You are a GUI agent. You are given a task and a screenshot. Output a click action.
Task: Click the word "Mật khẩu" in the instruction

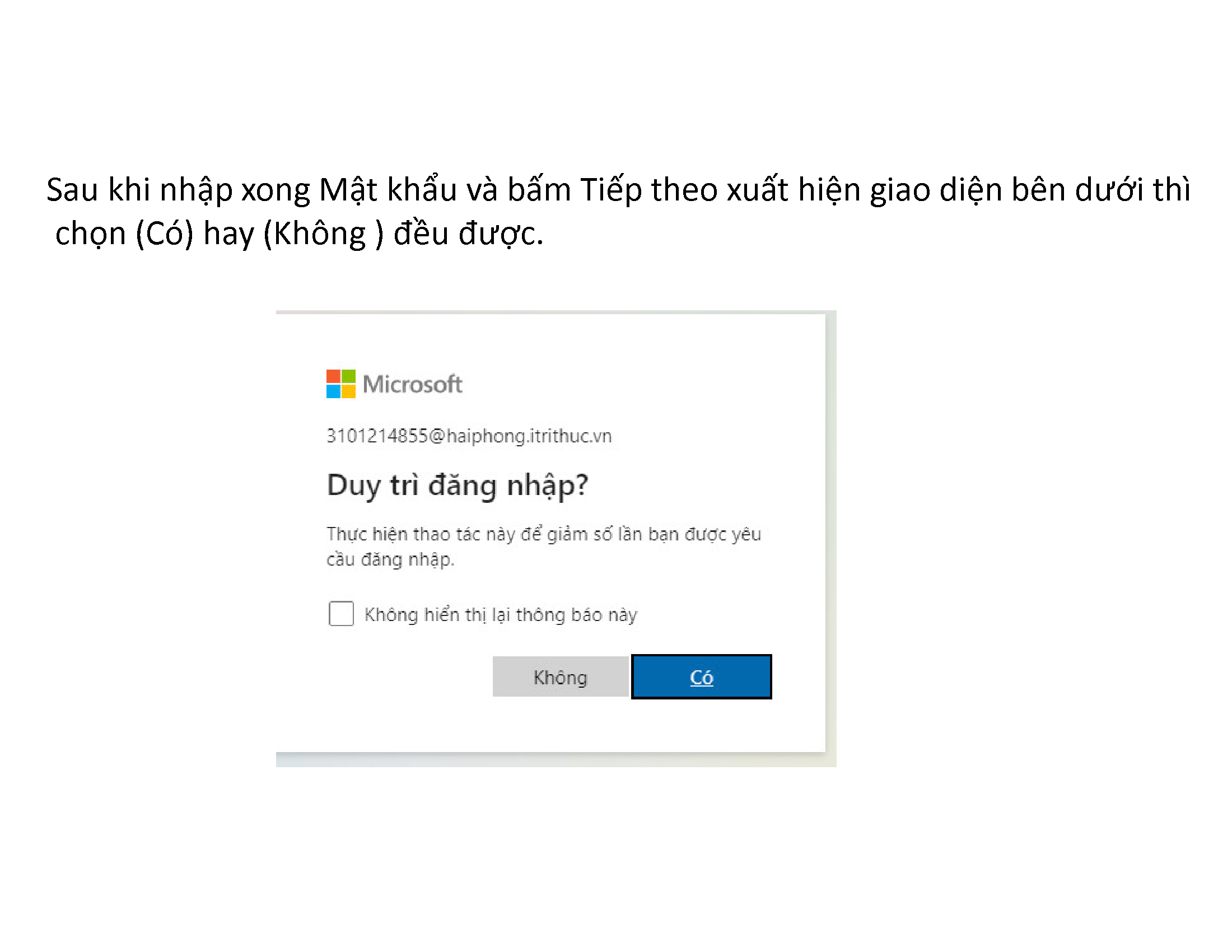tap(388, 189)
